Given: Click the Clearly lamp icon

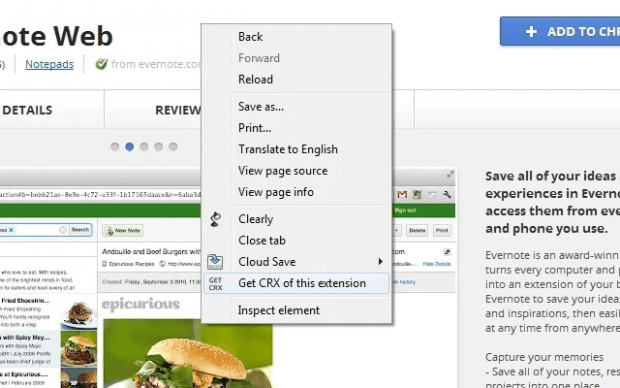Looking at the screenshot, I should click(x=215, y=219).
